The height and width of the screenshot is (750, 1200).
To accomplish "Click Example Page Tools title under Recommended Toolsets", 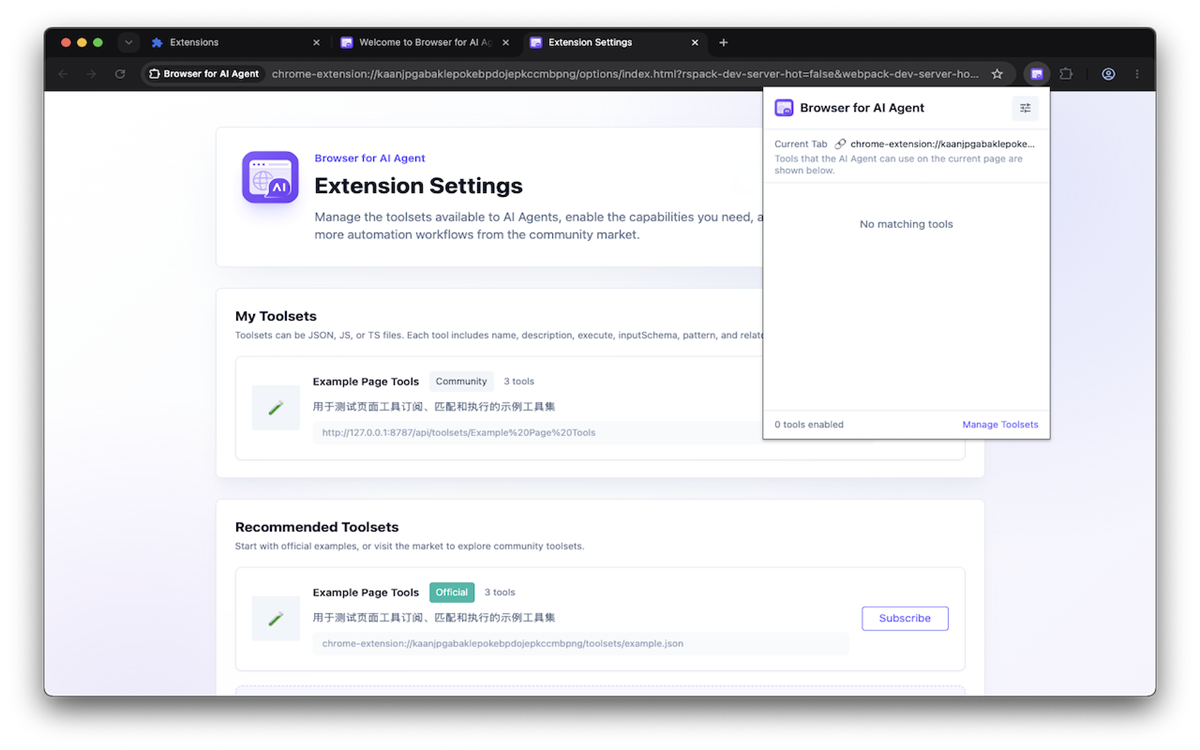I will (366, 593).
